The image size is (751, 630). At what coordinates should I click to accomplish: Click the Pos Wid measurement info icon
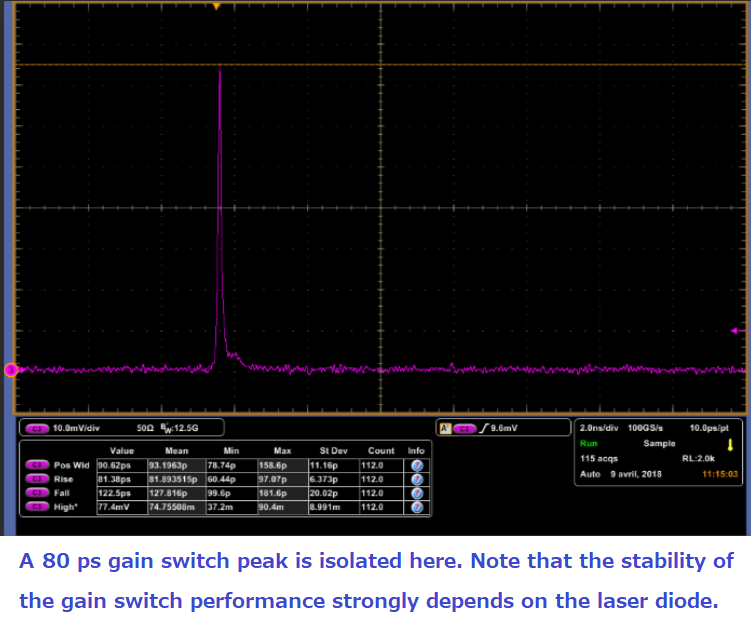point(416,465)
